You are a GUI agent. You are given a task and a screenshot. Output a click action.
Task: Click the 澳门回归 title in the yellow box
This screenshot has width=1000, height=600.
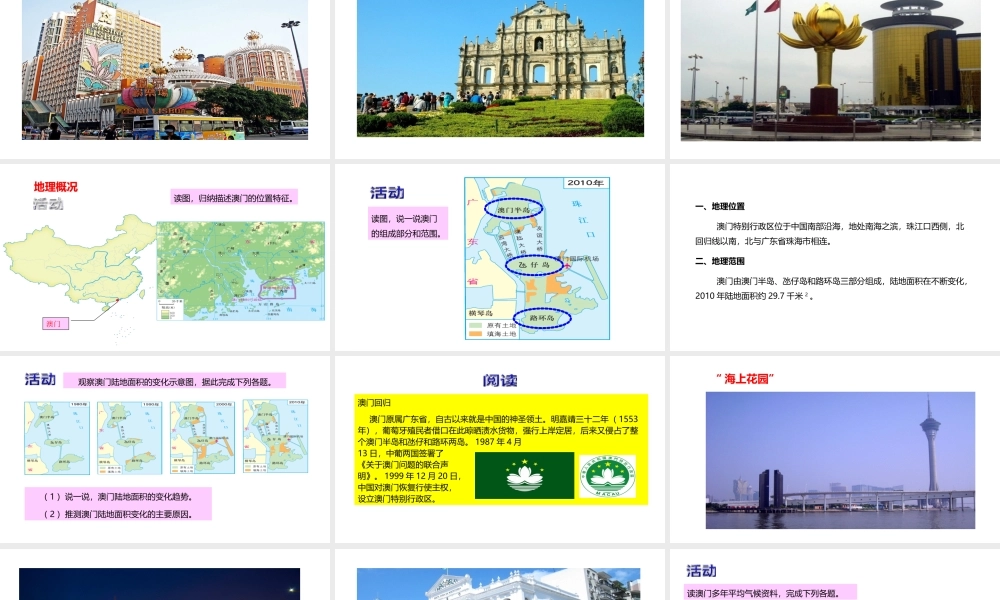tap(374, 402)
